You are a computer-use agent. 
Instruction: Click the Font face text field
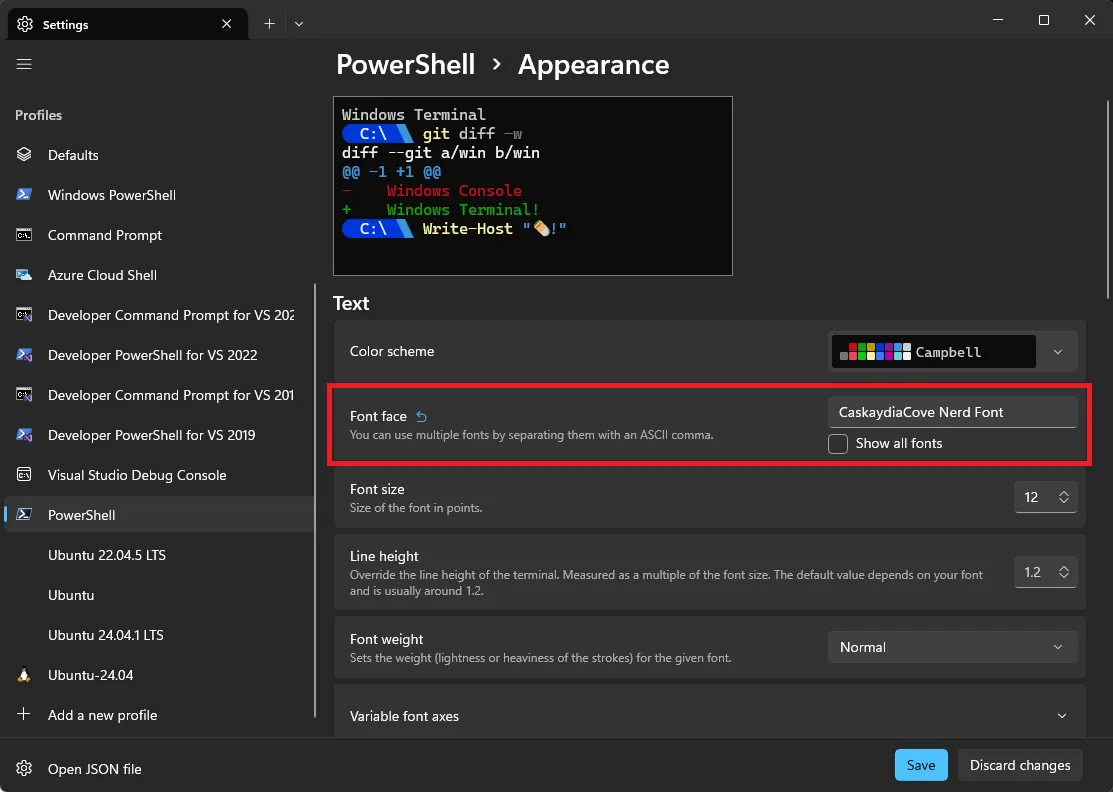coord(952,412)
